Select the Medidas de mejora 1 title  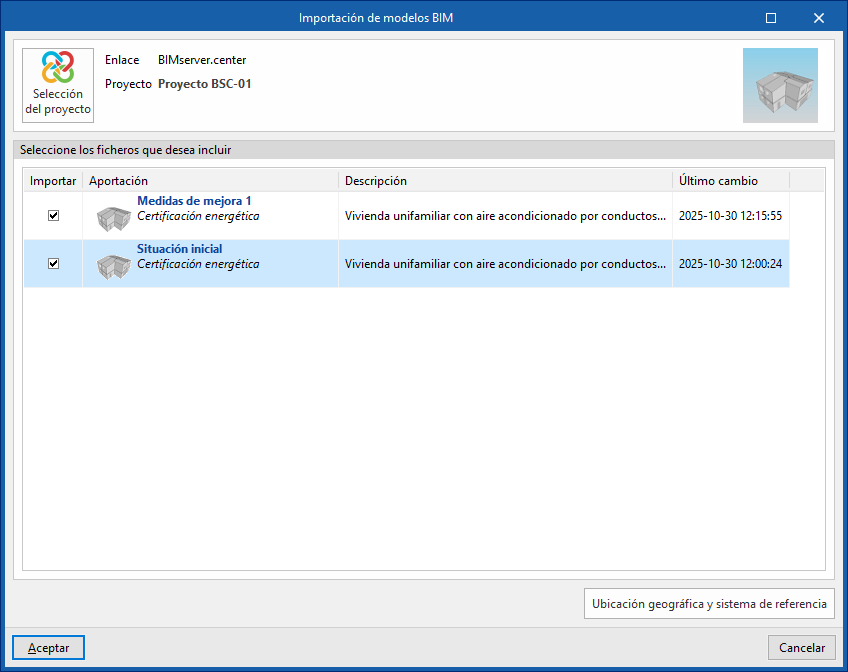point(194,201)
